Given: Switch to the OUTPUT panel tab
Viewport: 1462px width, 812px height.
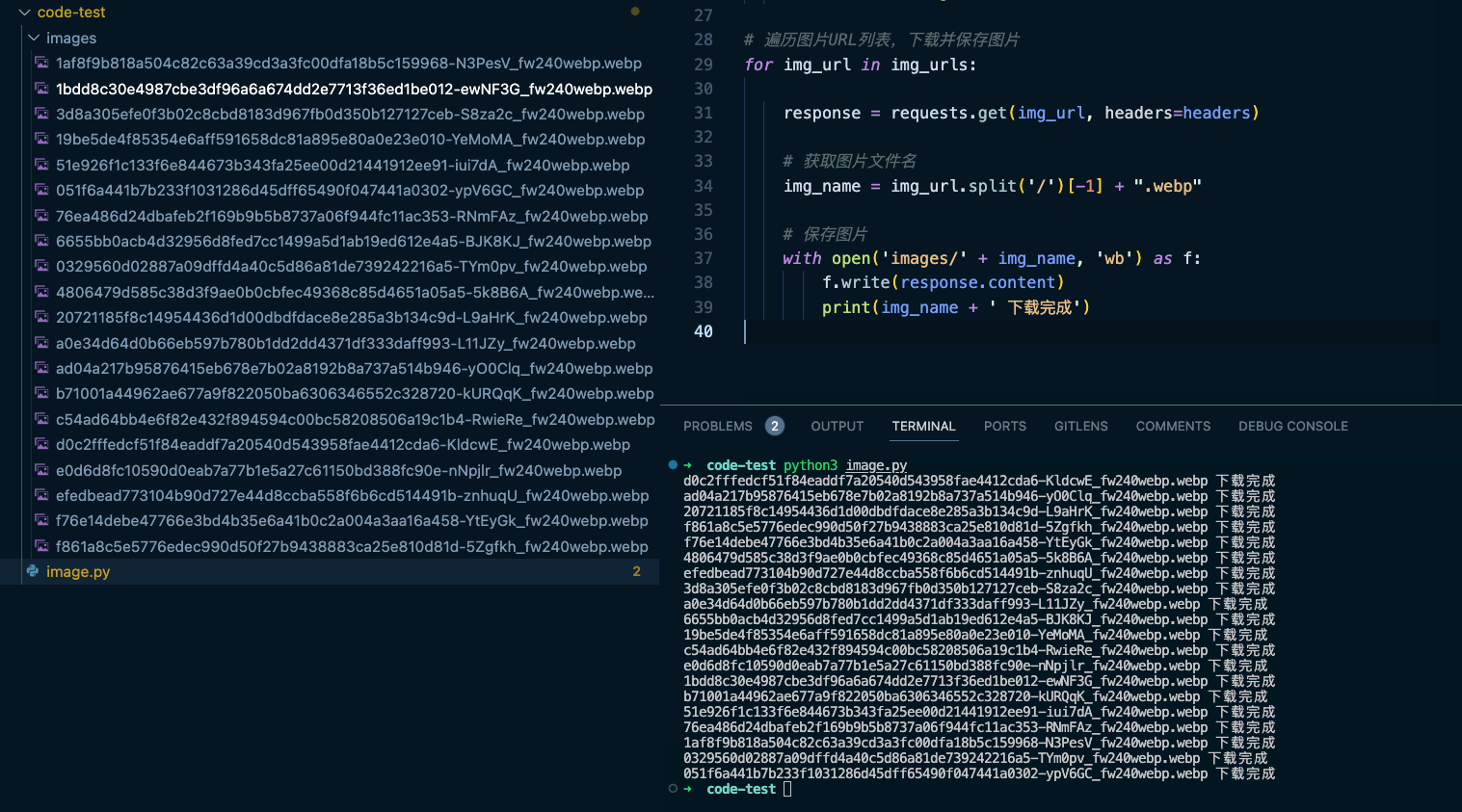Looking at the screenshot, I should pyautogui.click(x=837, y=426).
